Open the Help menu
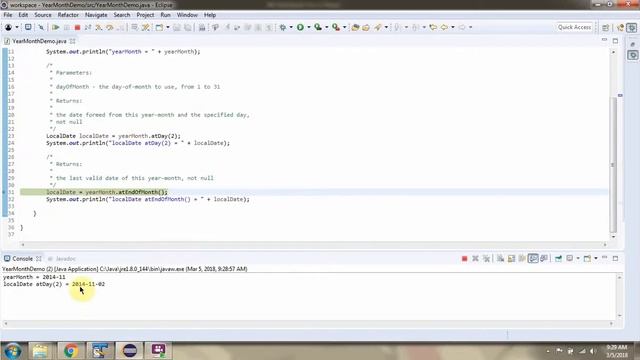Image resolution: width=640 pixels, height=360 pixels. point(210,15)
